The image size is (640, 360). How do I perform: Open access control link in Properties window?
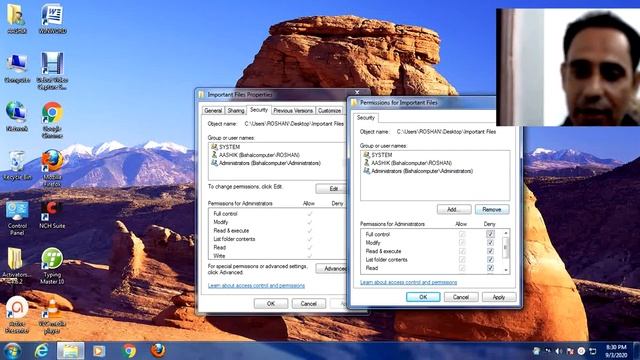(256, 286)
